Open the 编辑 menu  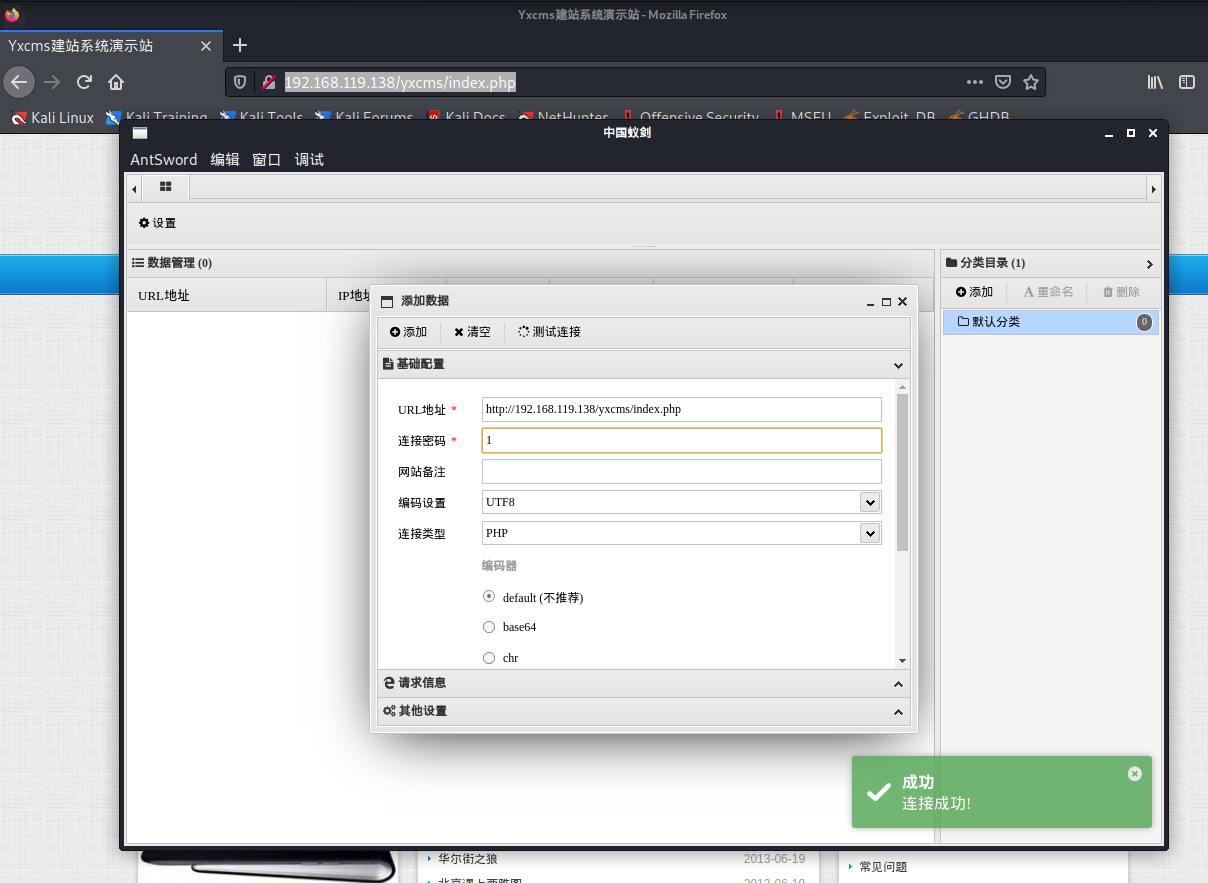(x=225, y=160)
